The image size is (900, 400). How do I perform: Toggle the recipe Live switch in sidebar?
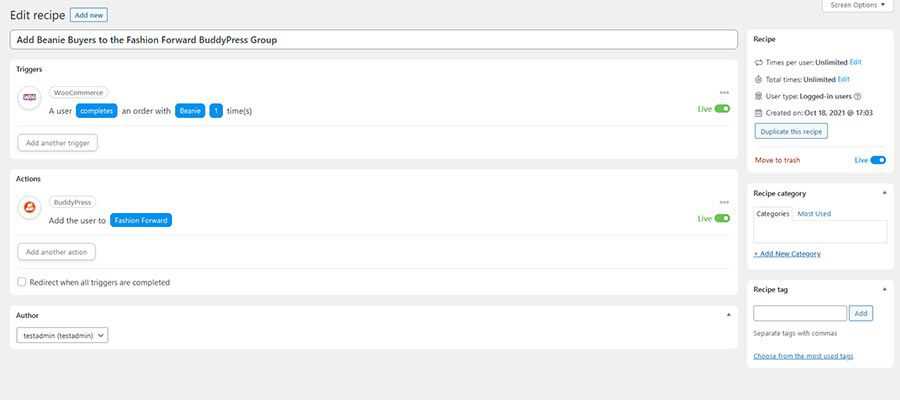point(878,160)
